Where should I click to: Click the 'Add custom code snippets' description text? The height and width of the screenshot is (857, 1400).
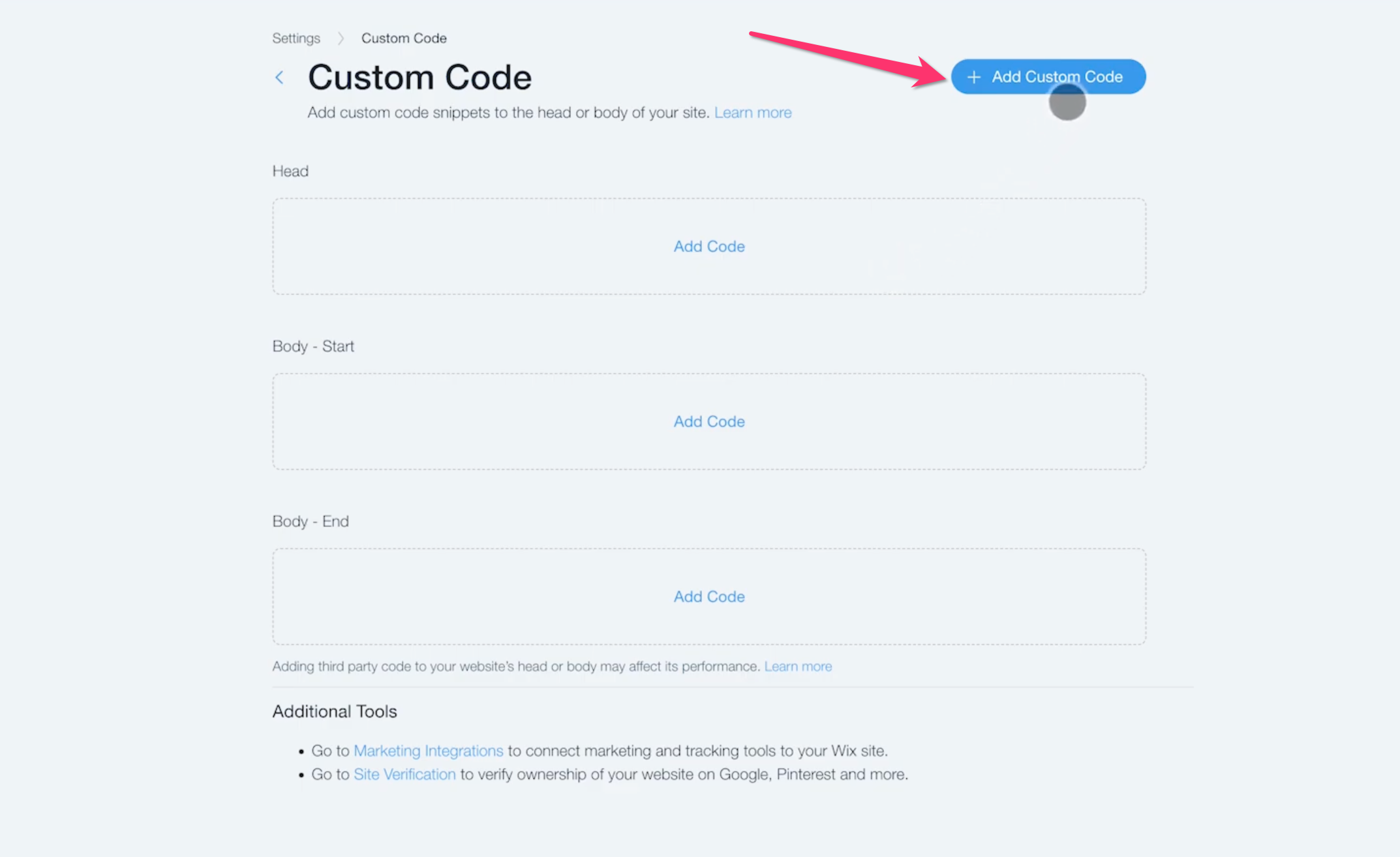(508, 113)
